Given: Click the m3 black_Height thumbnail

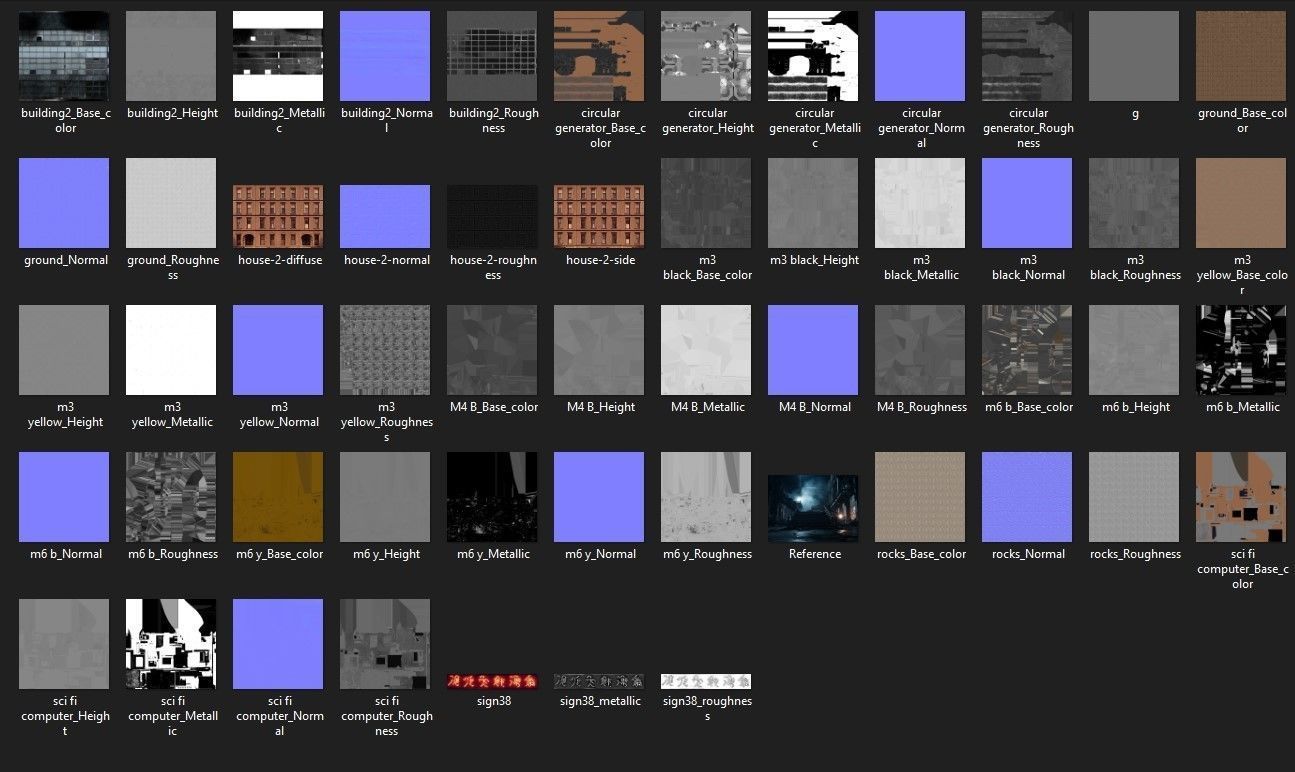Looking at the screenshot, I should (813, 203).
